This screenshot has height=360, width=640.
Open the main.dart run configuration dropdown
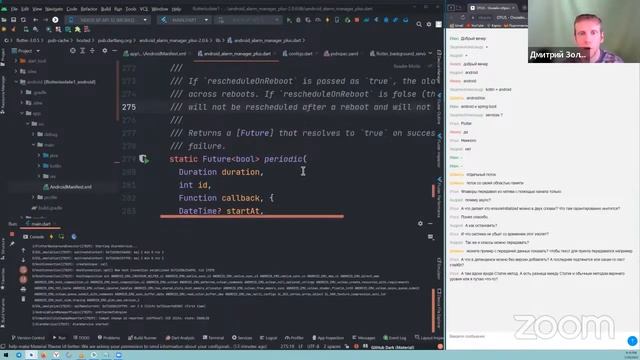(184, 20)
